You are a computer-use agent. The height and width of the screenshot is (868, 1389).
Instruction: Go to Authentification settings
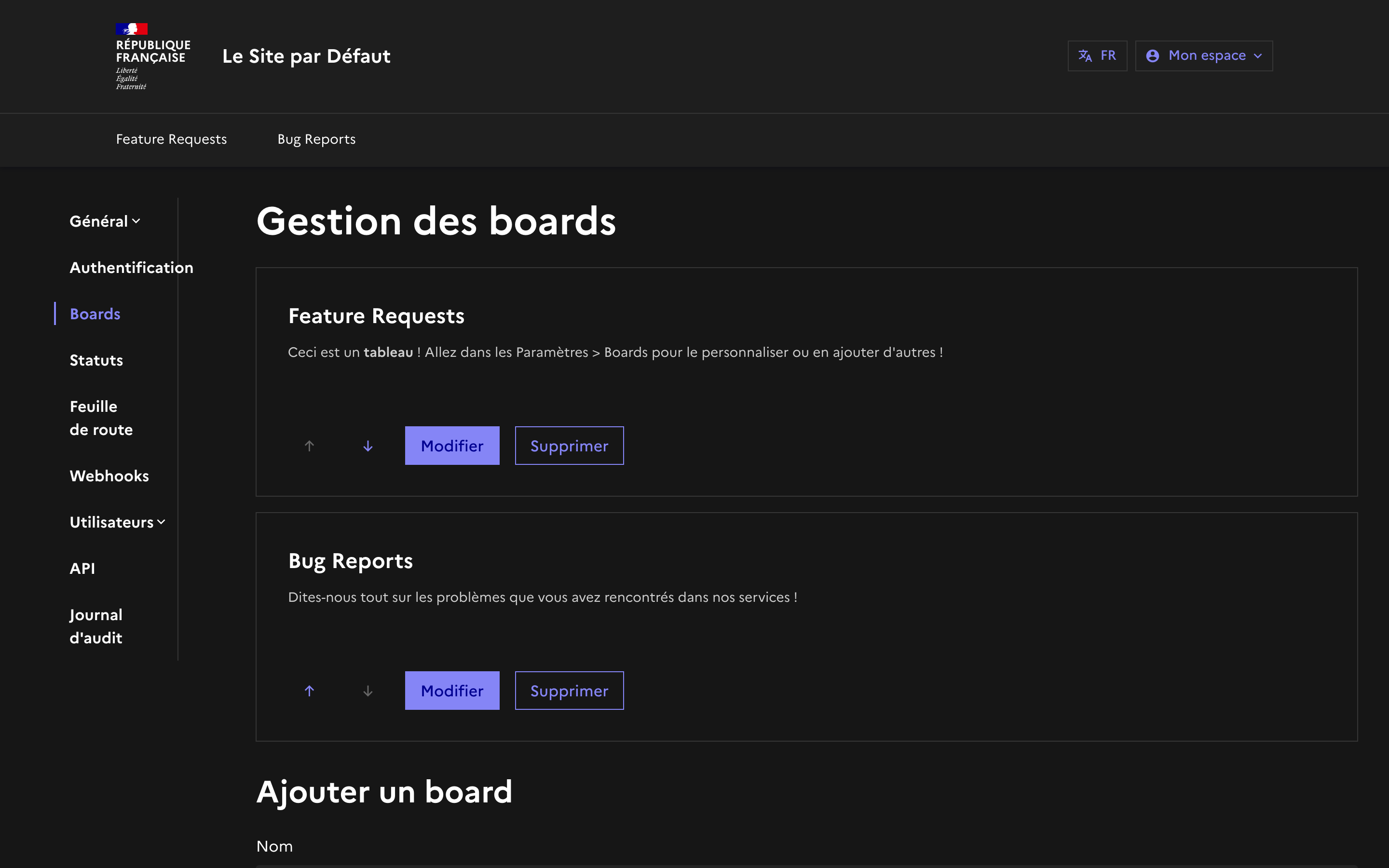[132, 268]
